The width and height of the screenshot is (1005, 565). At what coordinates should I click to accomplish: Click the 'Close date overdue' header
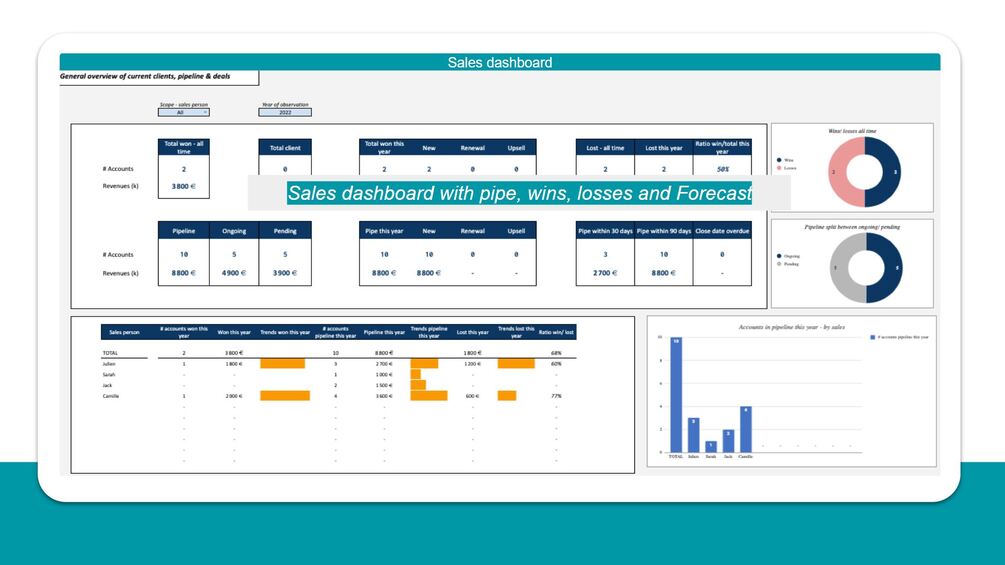pos(722,231)
